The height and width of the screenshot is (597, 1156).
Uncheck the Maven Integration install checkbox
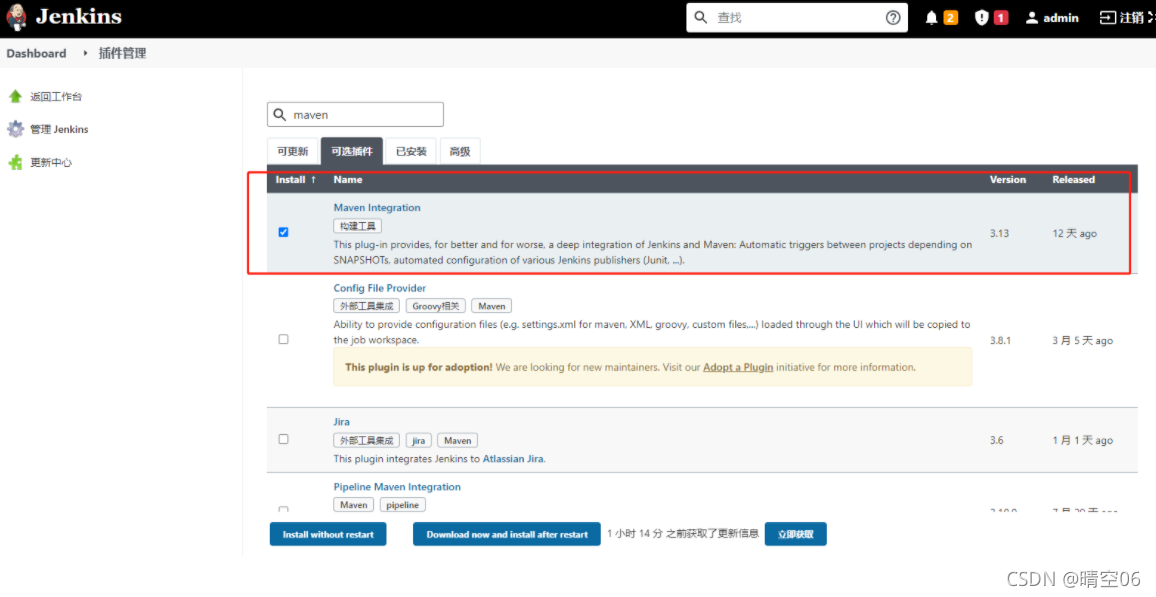(283, 232)
